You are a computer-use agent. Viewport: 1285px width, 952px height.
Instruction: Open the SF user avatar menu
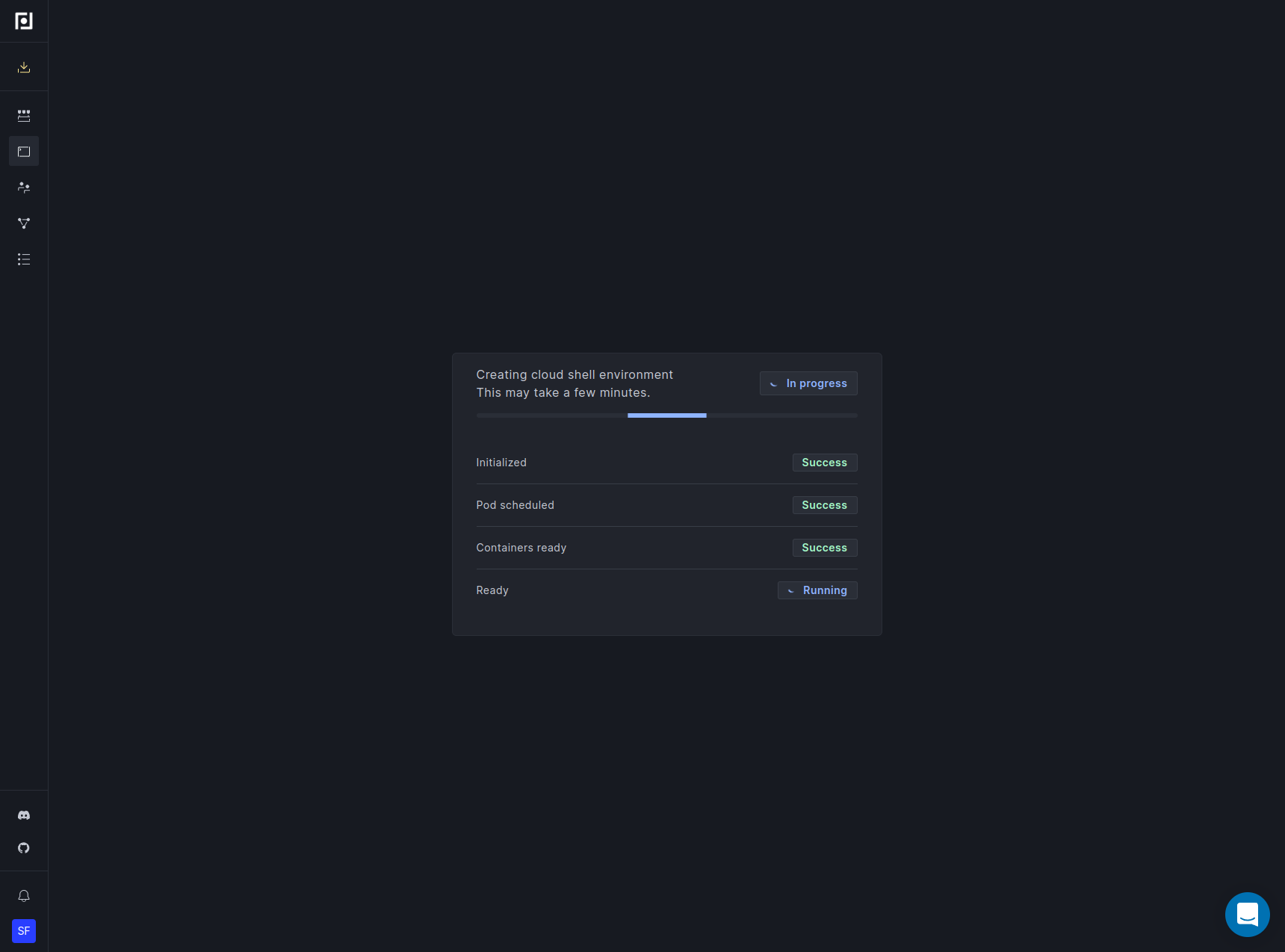tap(24, 931)
